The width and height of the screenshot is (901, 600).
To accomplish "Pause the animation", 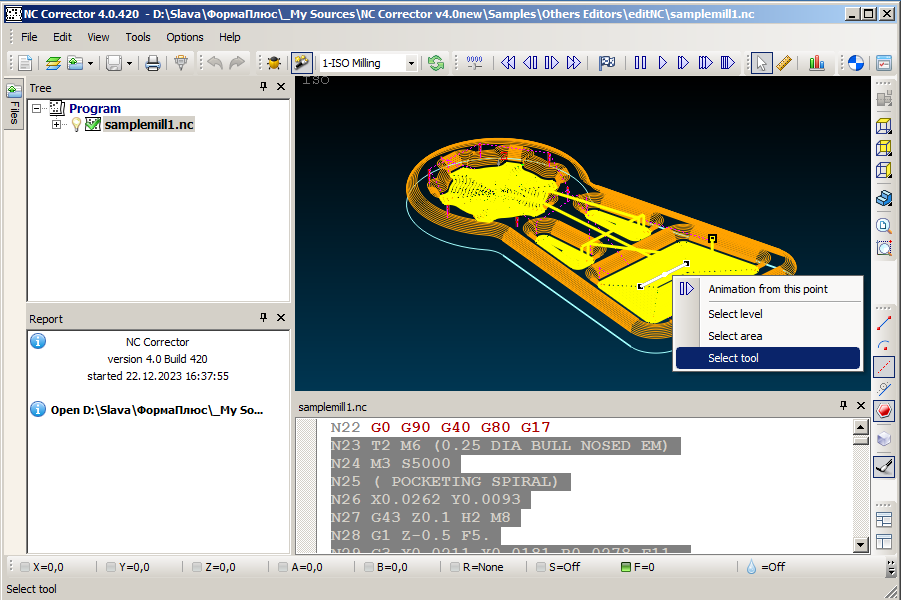I will click(x=640, y=63).
